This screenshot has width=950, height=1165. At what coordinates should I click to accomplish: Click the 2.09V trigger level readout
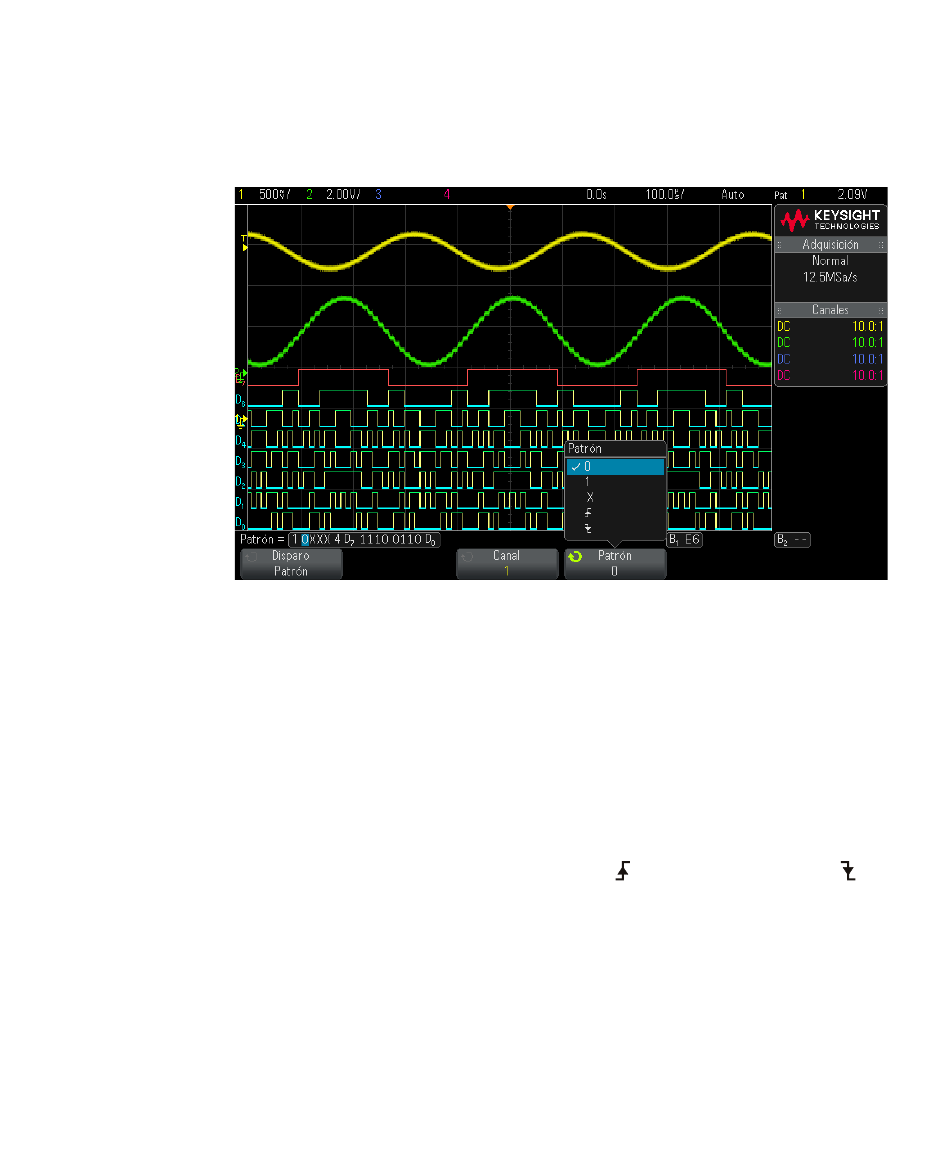(x=852, y=195)
